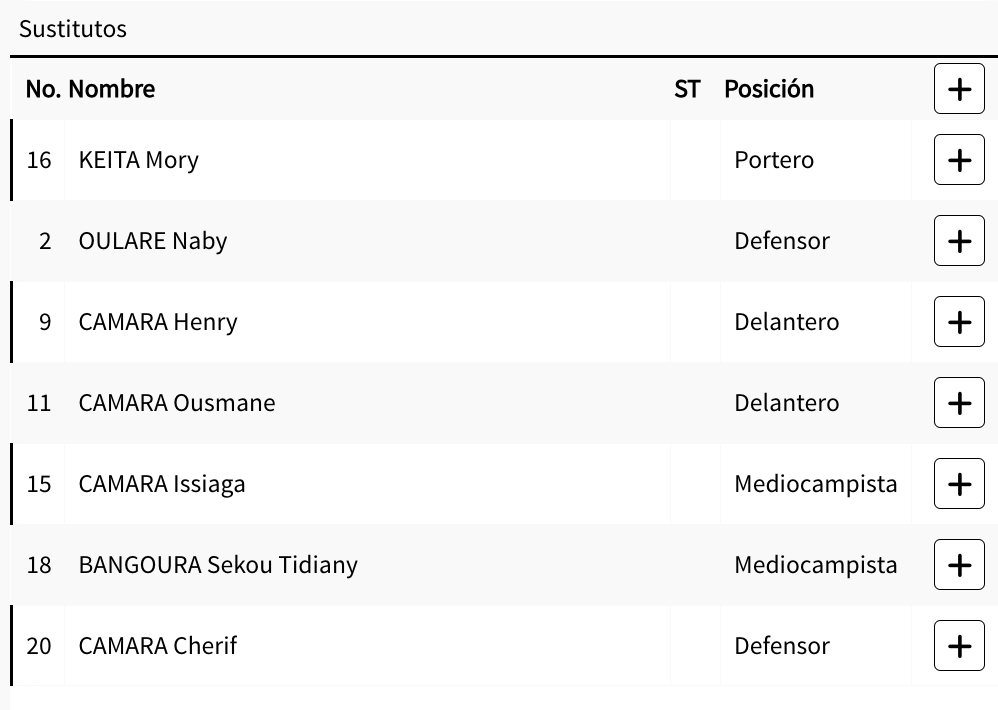The height and width of the screenshot is (710, 998).
Task: Click the CAMARA Cherif name
Action: click(158, 646)
